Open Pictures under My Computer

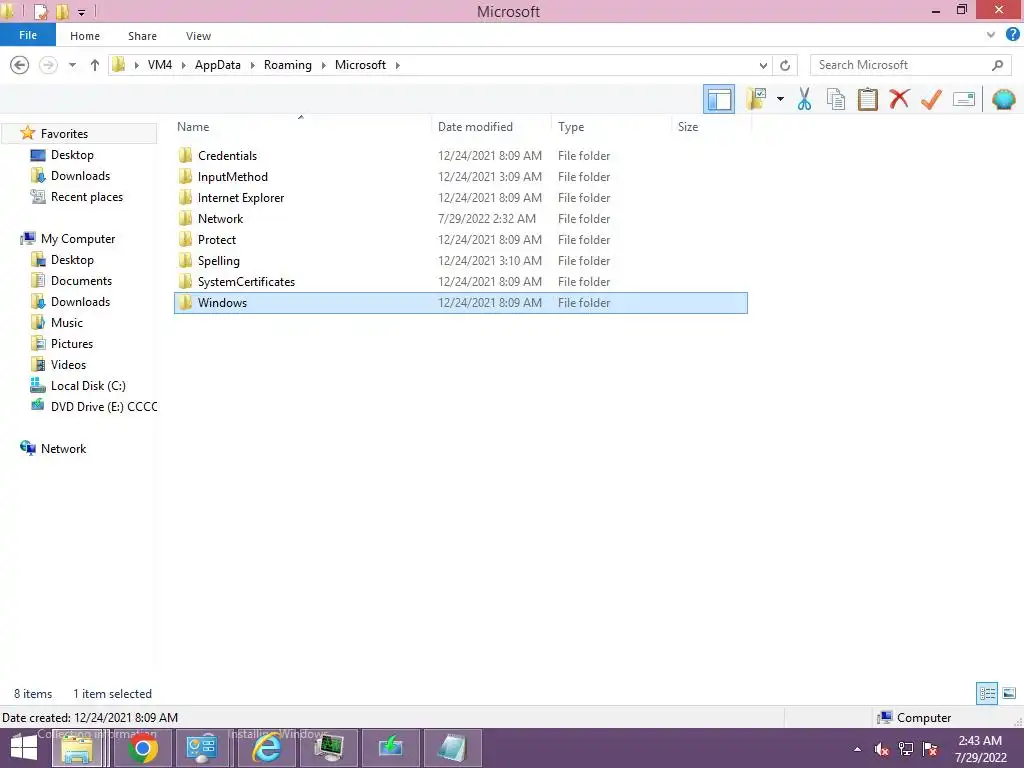click(x=72, y=344)
